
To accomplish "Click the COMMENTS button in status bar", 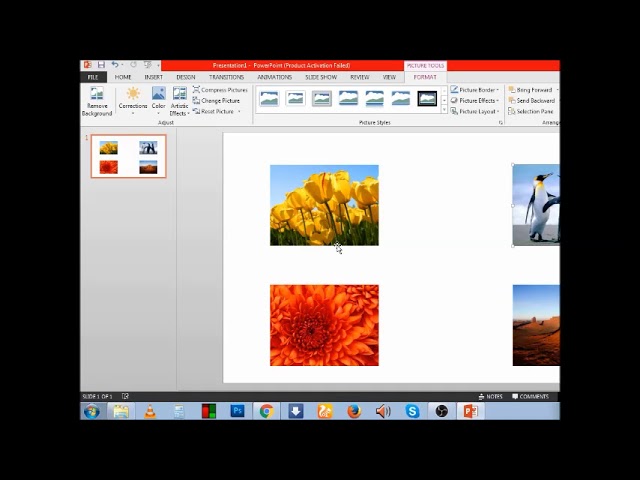I will [531, 396].
